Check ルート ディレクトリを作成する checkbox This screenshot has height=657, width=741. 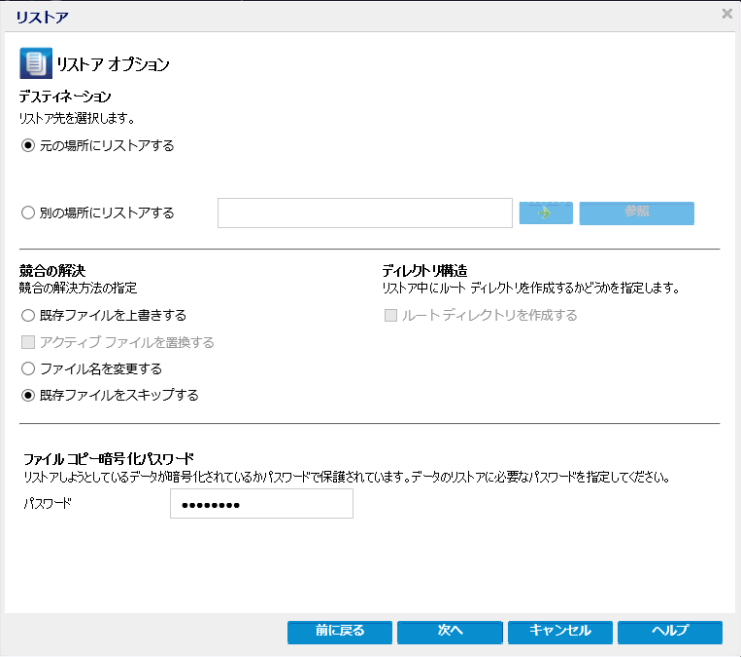390,315
